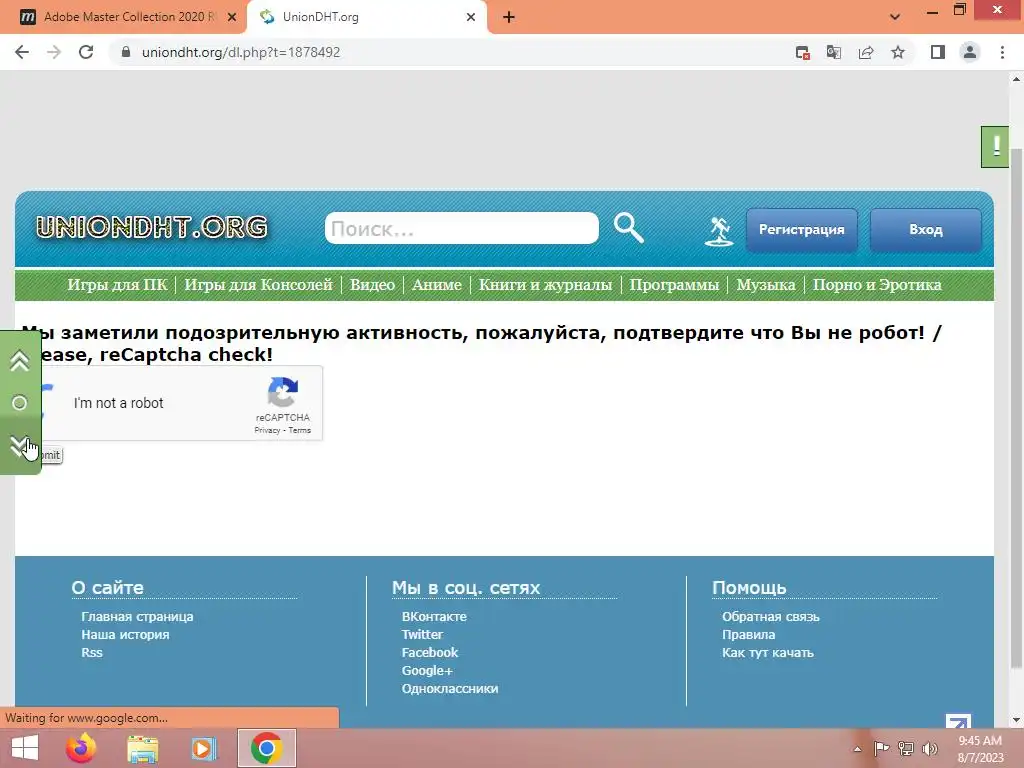
Task: Switch to the UnionDHT.org tab
Action: pyautogui.click(x=366, y=17)
